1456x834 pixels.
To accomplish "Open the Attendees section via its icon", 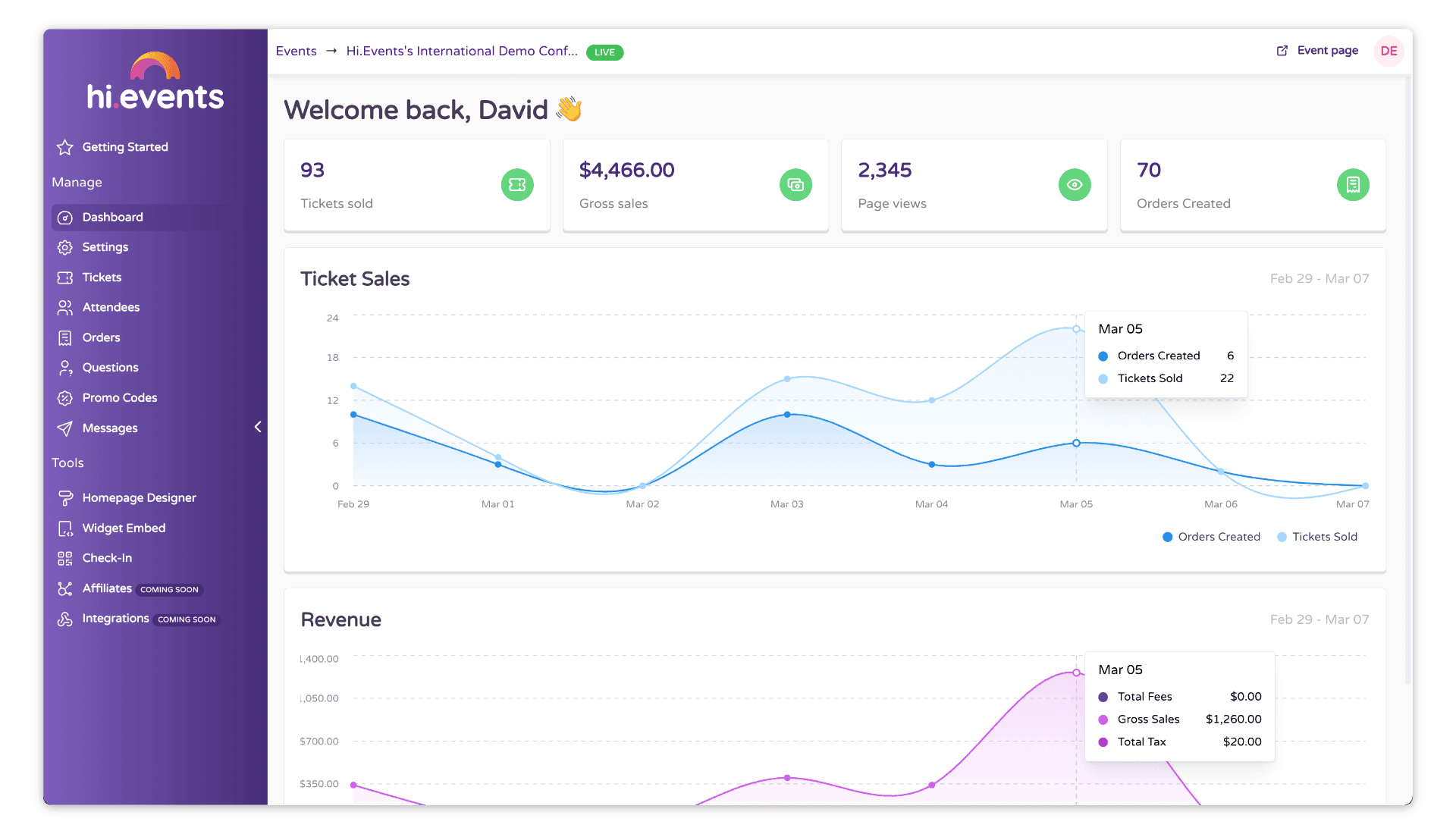I will (x=65, y=307).
